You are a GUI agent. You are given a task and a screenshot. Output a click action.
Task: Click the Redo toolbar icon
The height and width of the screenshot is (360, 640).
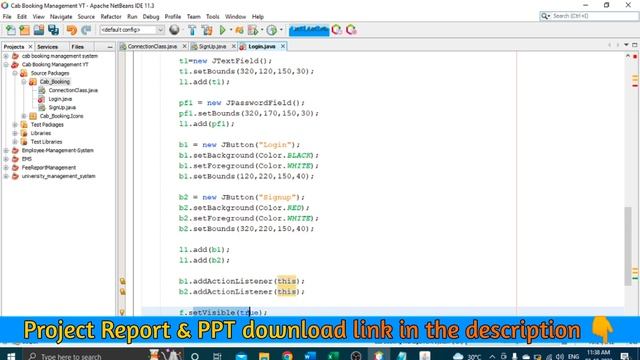86,30
